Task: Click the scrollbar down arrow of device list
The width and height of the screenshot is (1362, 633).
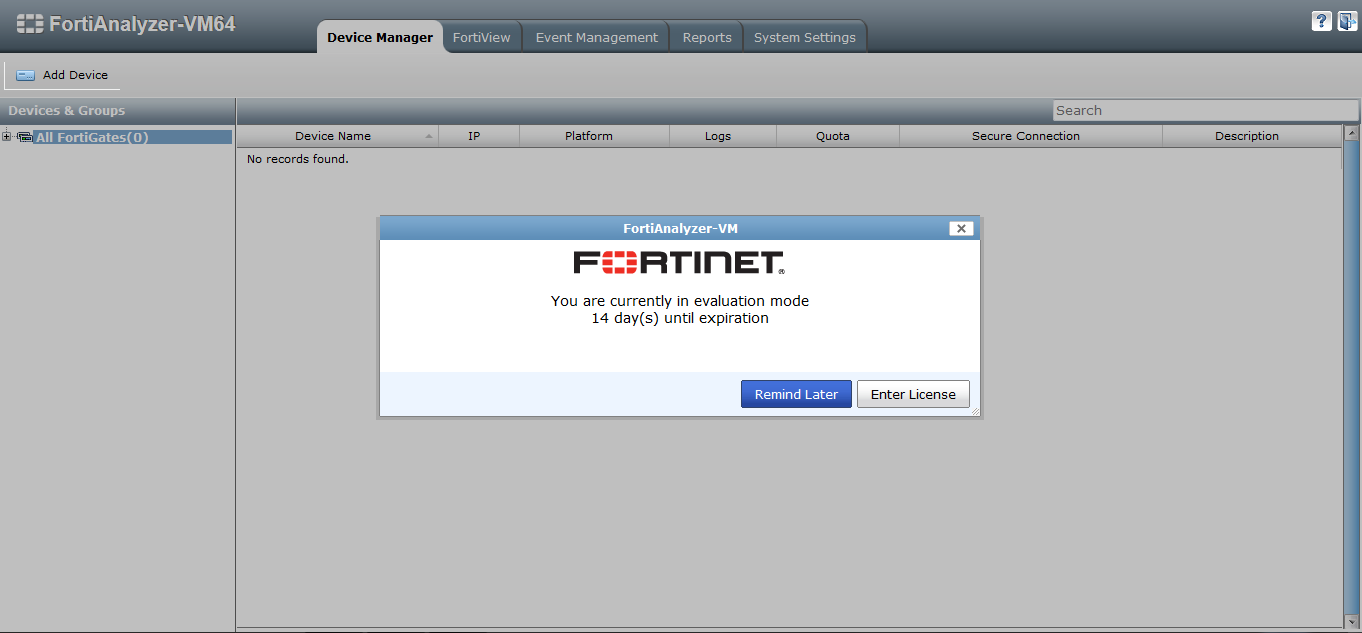Action: click(1351, 621)
